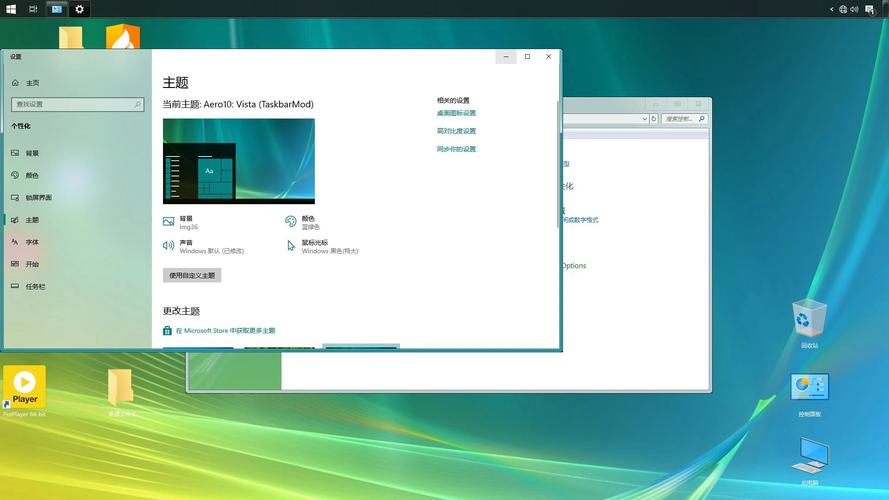
Task: Select the folder icon at top of desktop
Action: pyautogui.click(x=71, y=37)
